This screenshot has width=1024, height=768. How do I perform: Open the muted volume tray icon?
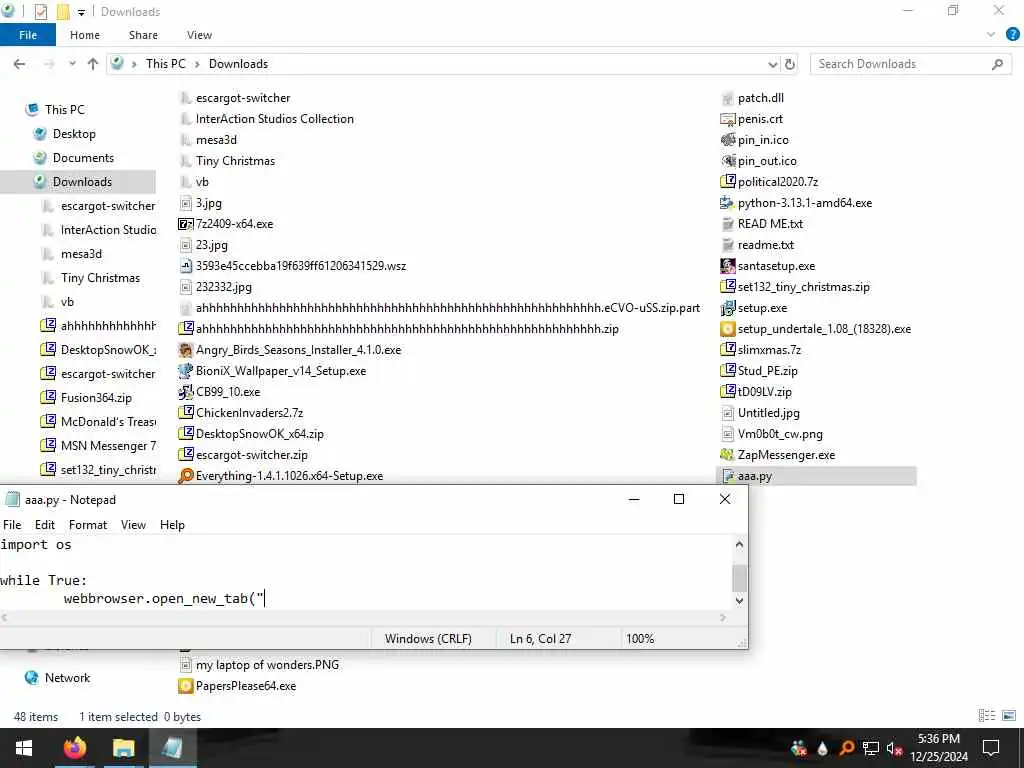point(894,748)
